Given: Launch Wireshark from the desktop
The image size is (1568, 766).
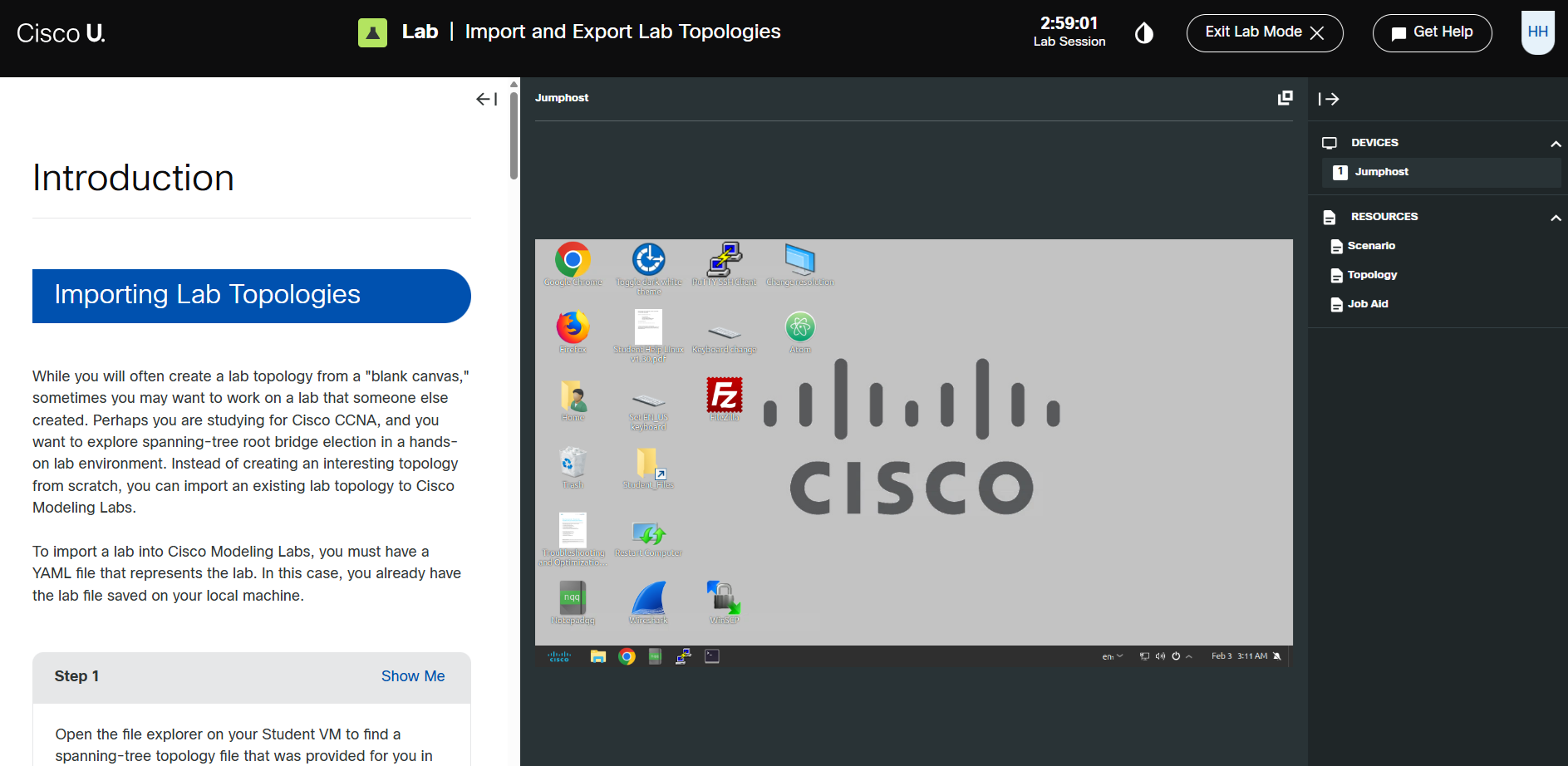Looking at the screenshot, I should (x=649, y=603).
